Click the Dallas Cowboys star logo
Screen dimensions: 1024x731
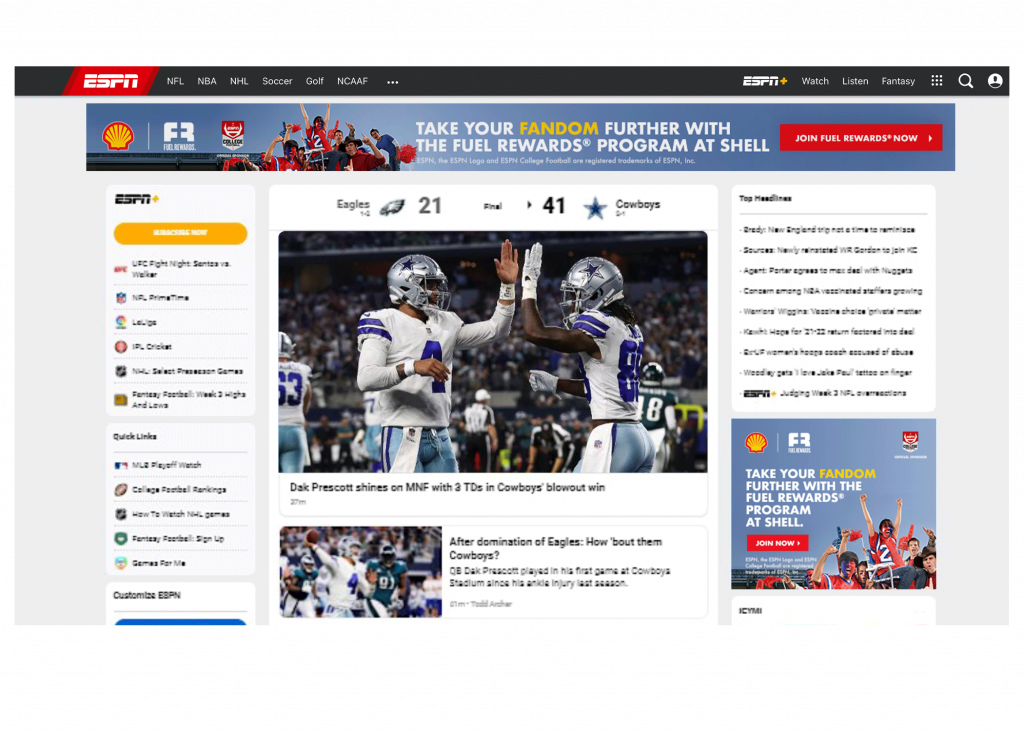(595, 207)
